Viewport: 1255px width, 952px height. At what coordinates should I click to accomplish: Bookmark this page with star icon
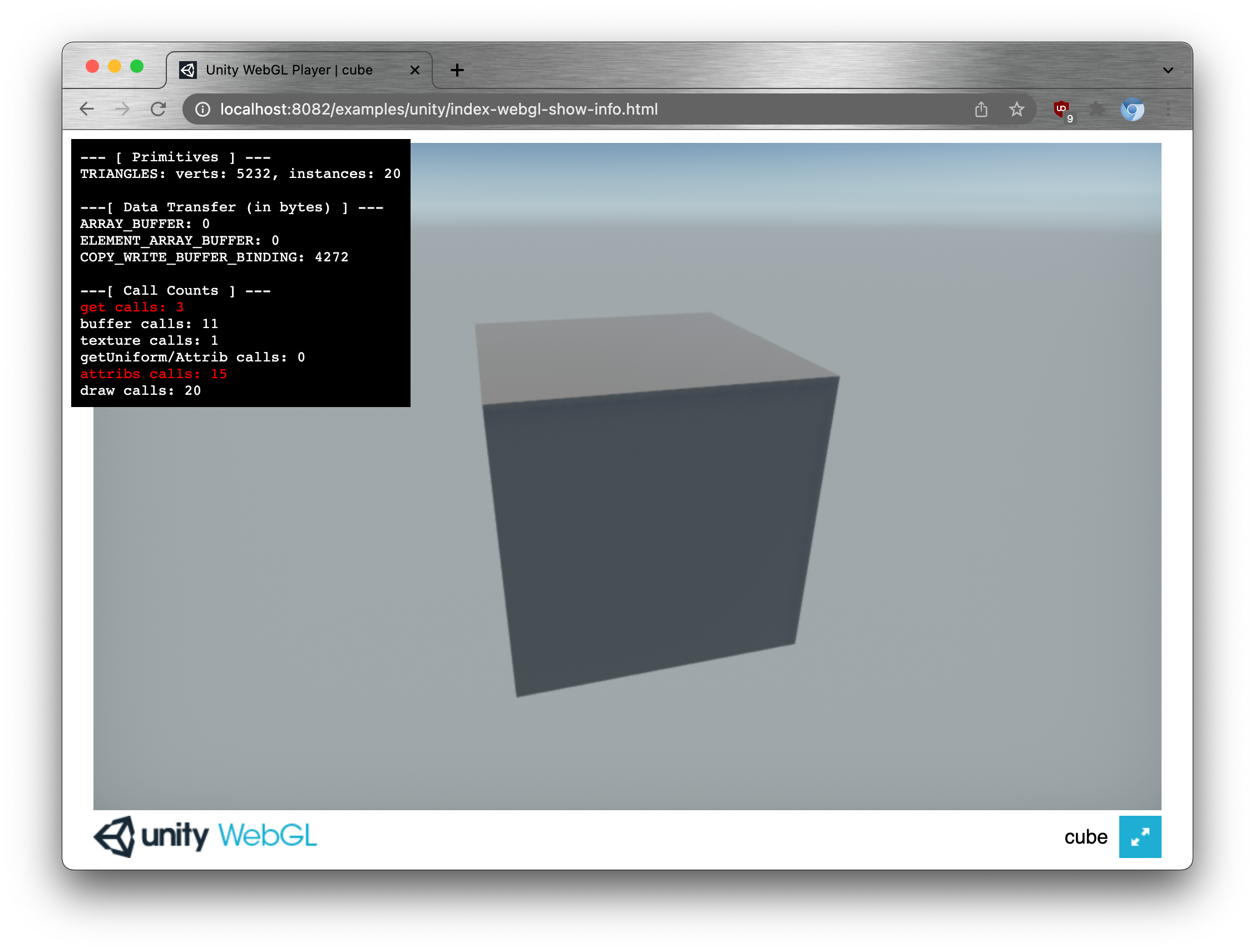pos(1016,110)
